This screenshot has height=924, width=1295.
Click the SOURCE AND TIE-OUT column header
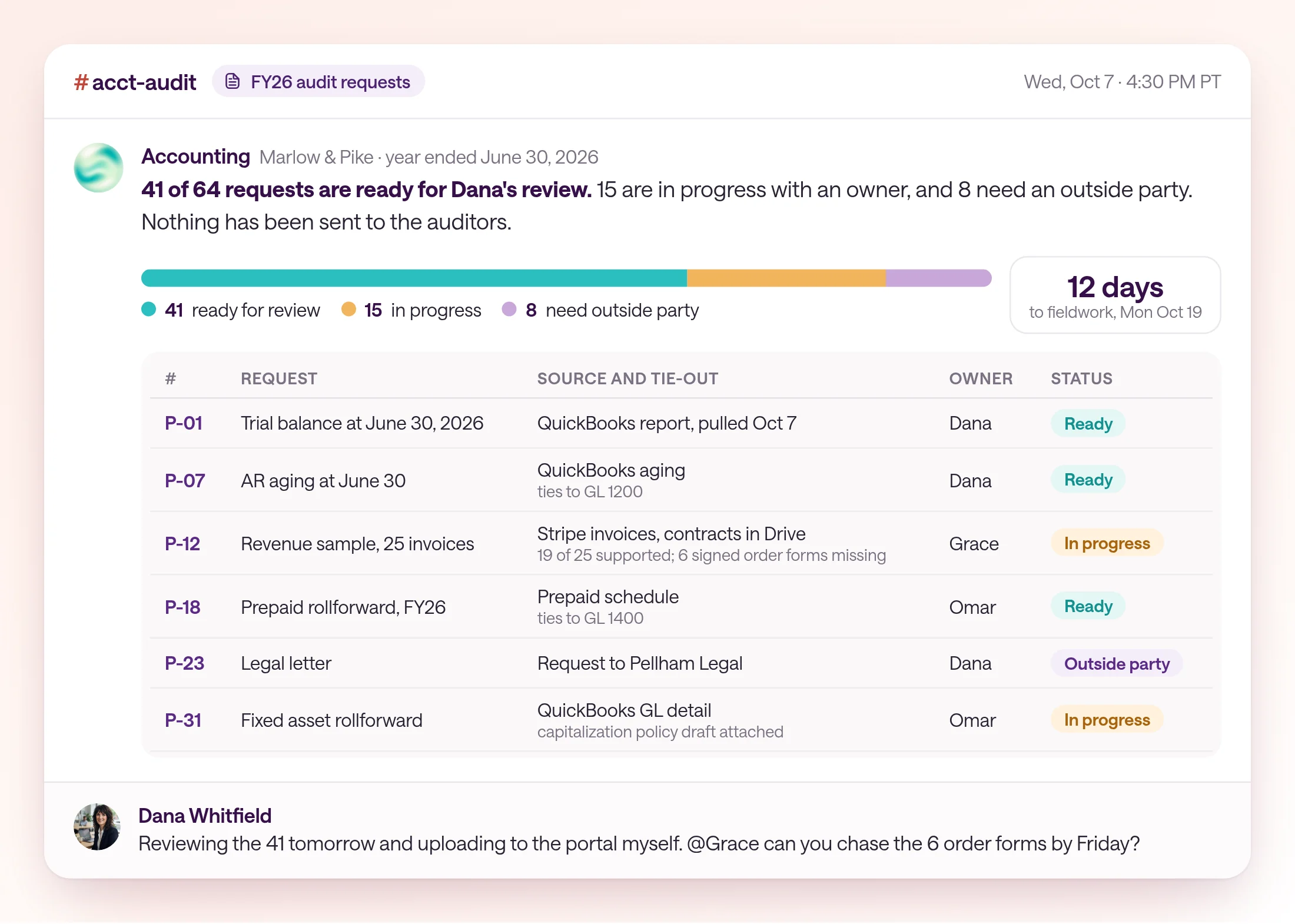click(x=627, y=378)
